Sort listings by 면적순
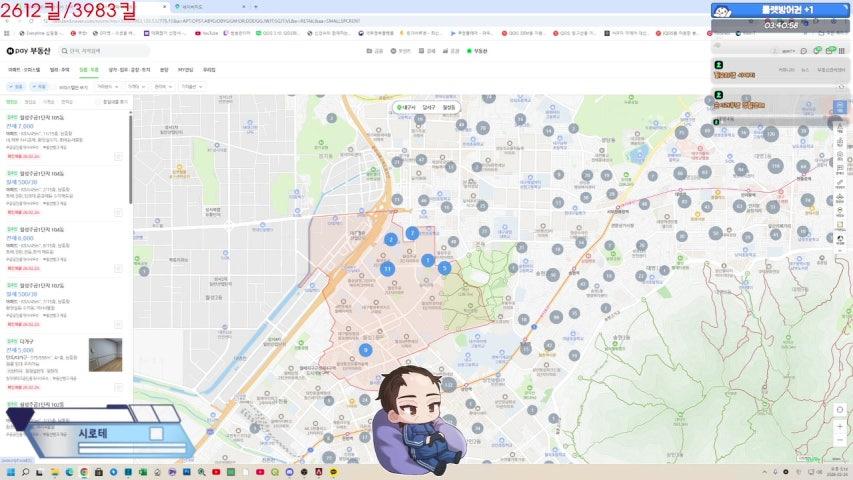The height and width of the screenshot is (480, 853). (x=67, y=102)
